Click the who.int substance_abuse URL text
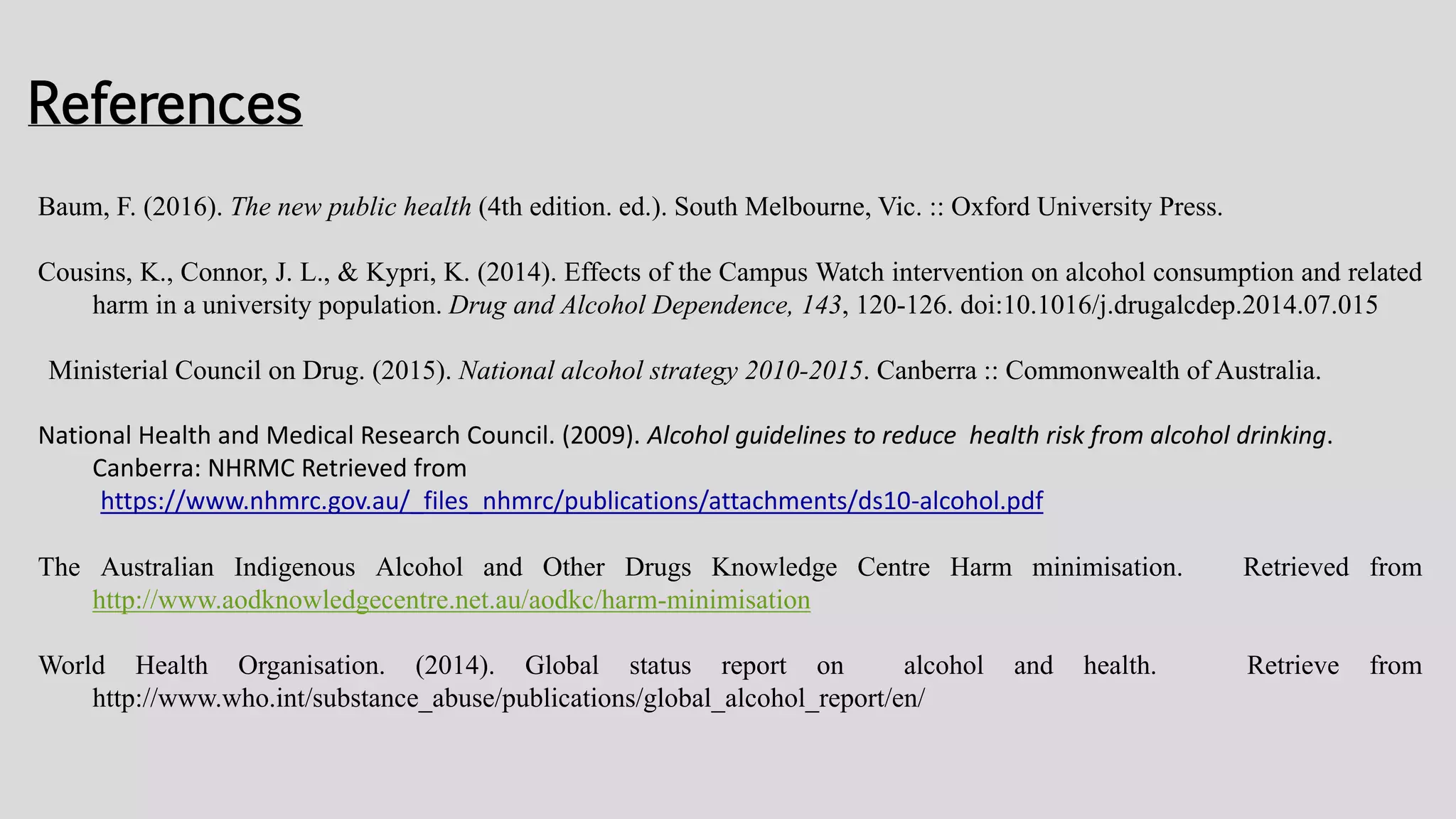This screenshot has width=1456, height=819. [508, 698]
